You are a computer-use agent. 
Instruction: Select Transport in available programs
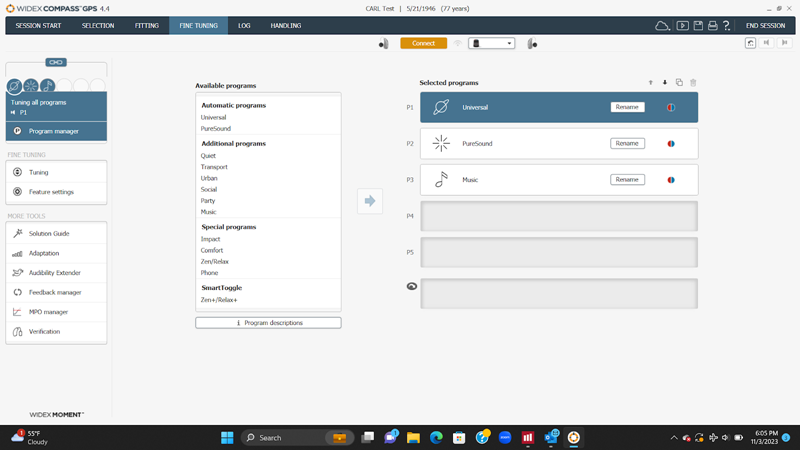click(214, 167)
